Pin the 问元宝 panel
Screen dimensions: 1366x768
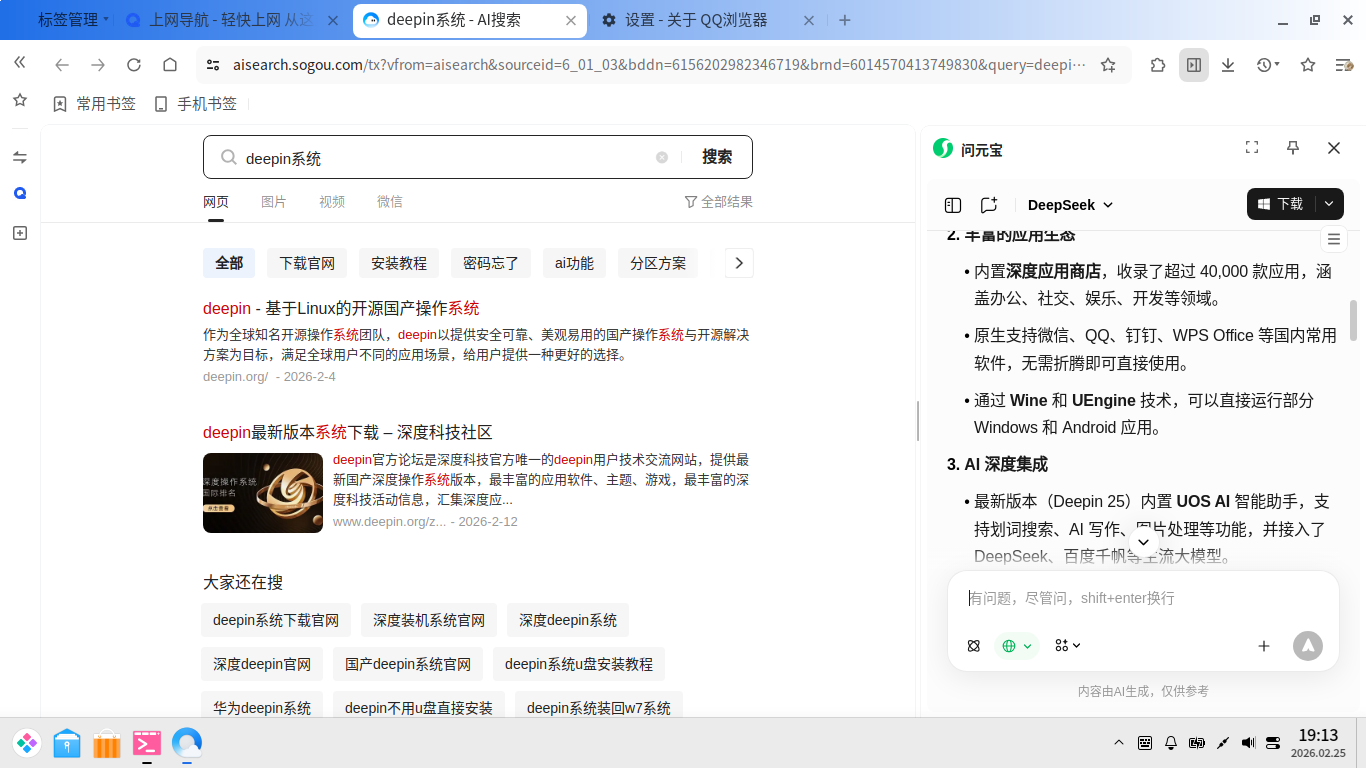(1293, 148)
